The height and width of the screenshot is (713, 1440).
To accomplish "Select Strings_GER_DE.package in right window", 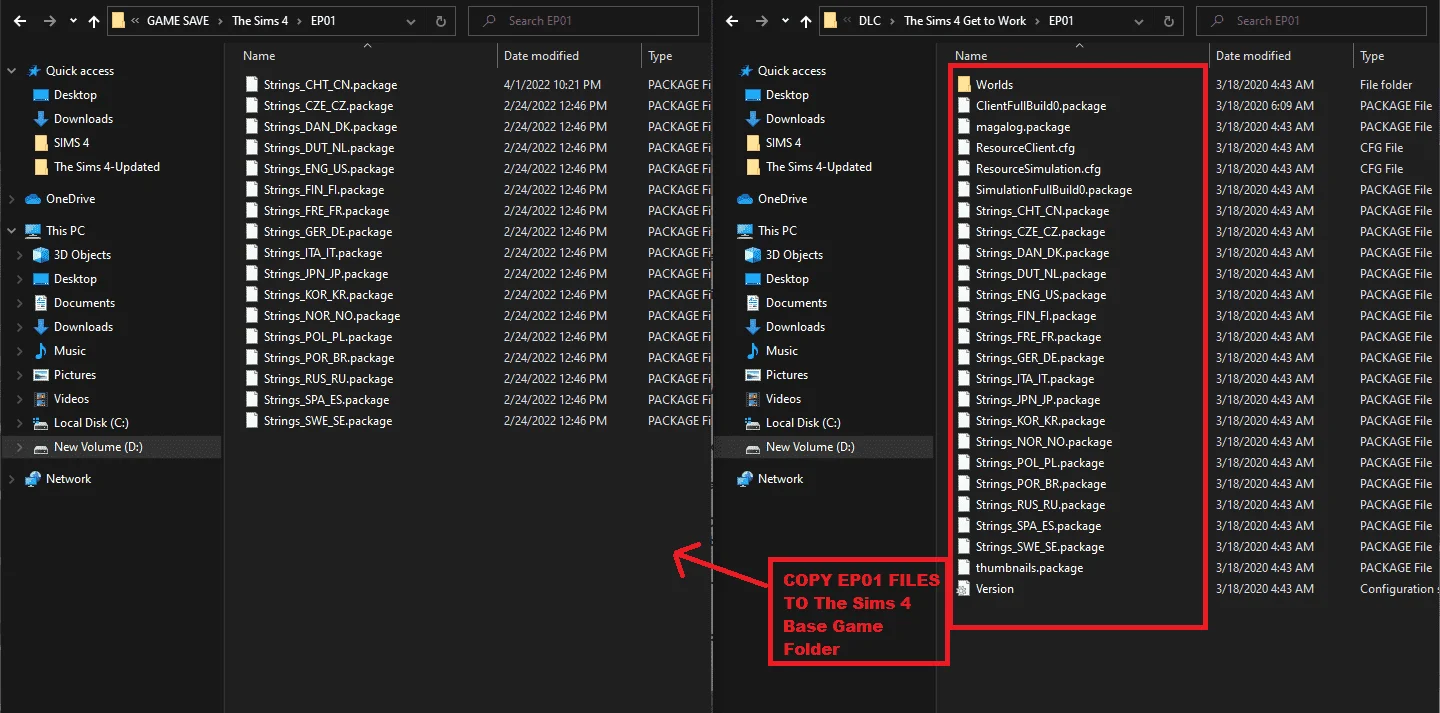I will (x=1040, y=358).
